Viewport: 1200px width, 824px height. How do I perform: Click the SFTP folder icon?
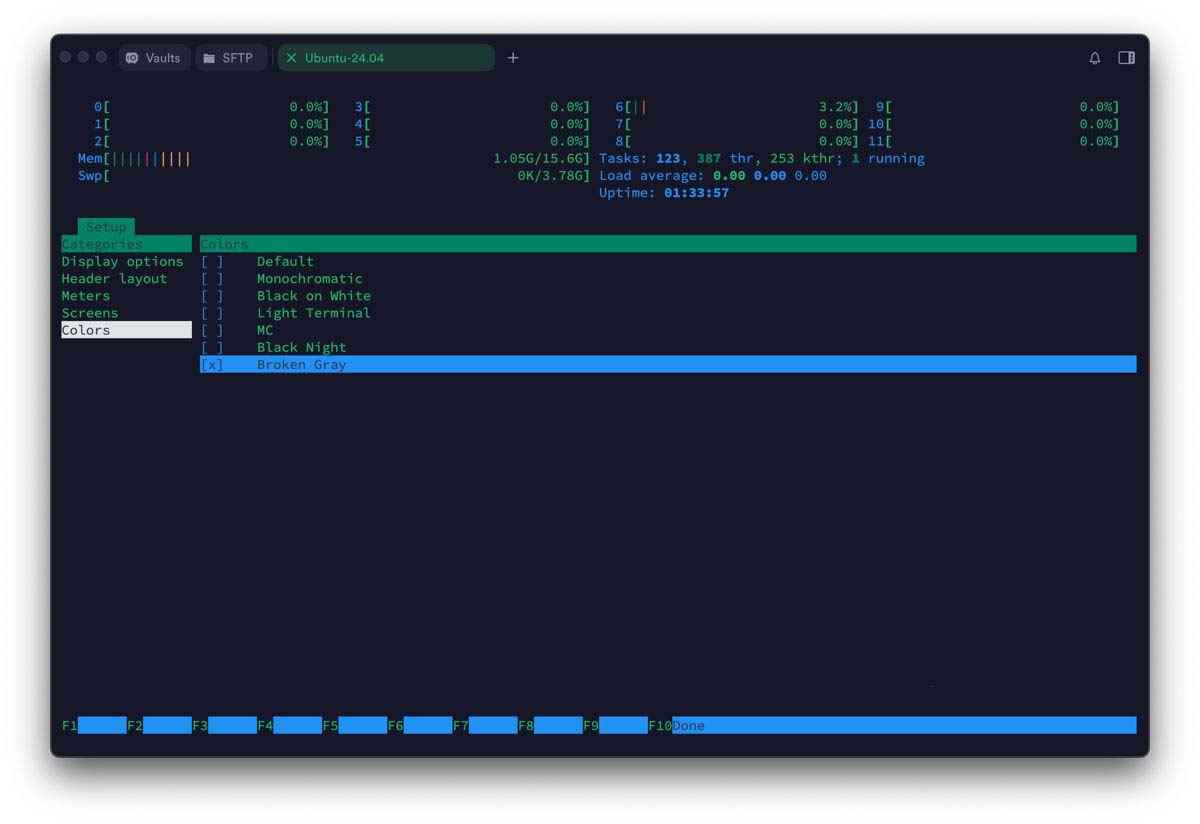209,58
